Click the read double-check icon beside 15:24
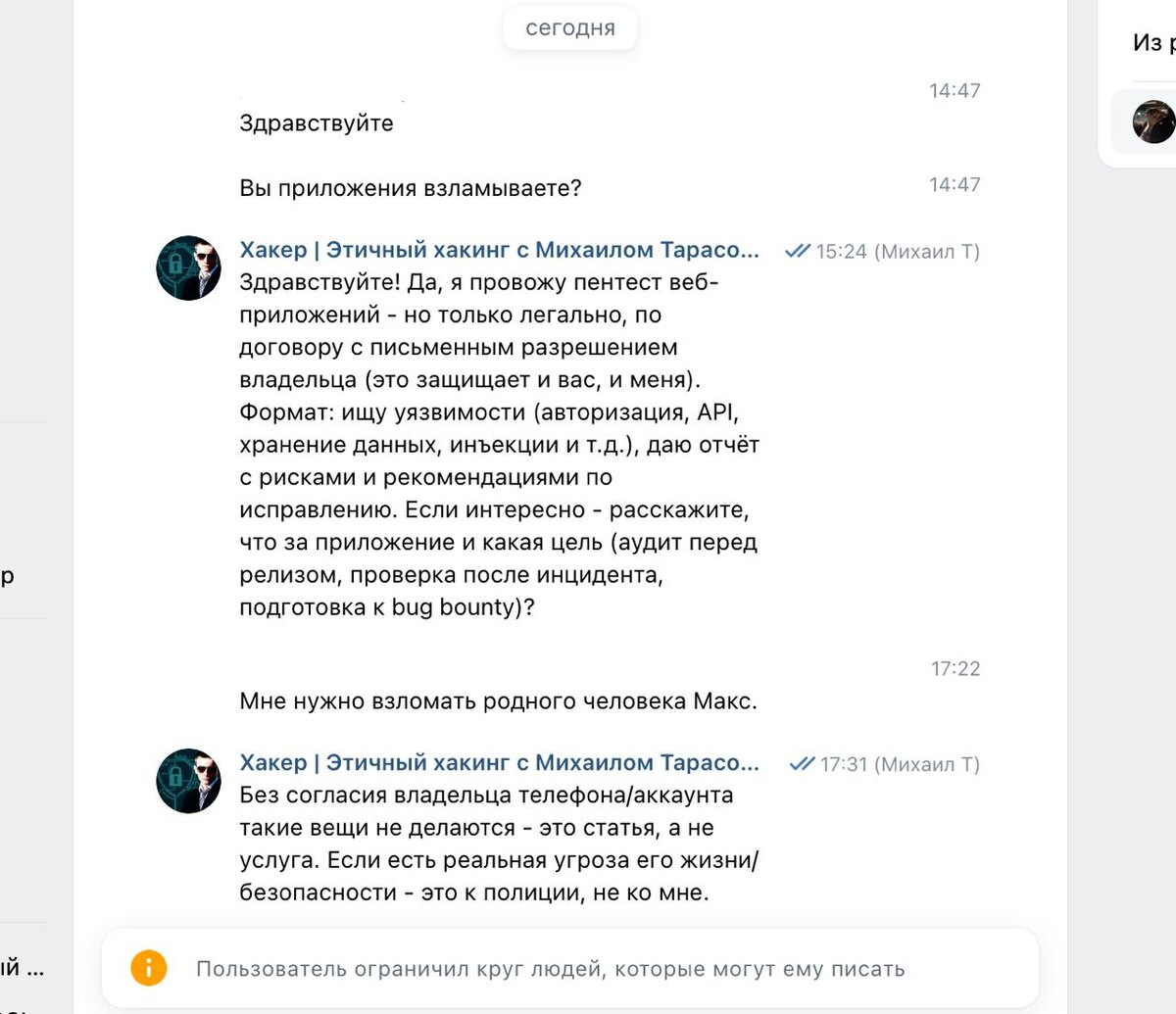The width and height of the screenshot is (1176, 1014). click(x=798, y=252)
